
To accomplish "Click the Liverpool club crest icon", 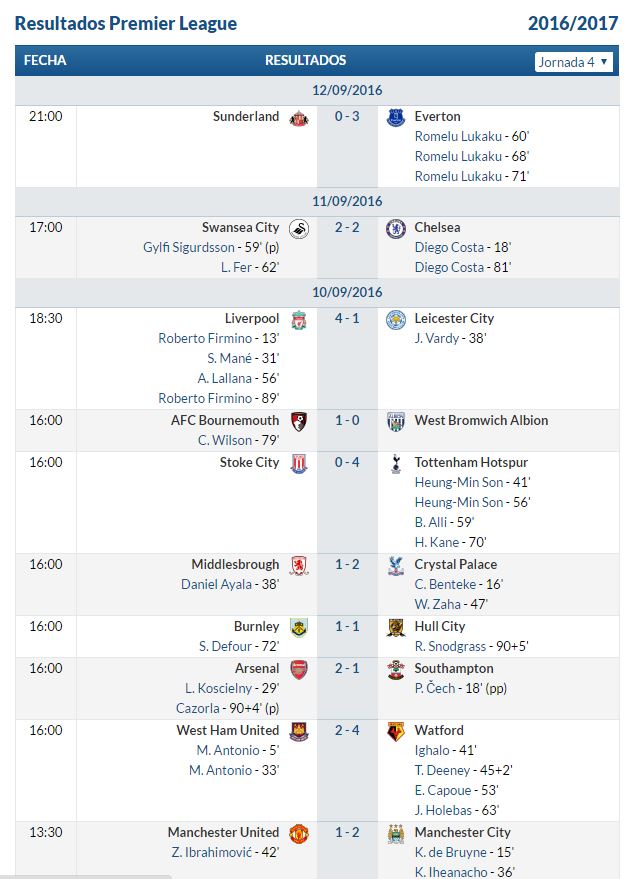I will pyautogui.click(x=298, y=320).
